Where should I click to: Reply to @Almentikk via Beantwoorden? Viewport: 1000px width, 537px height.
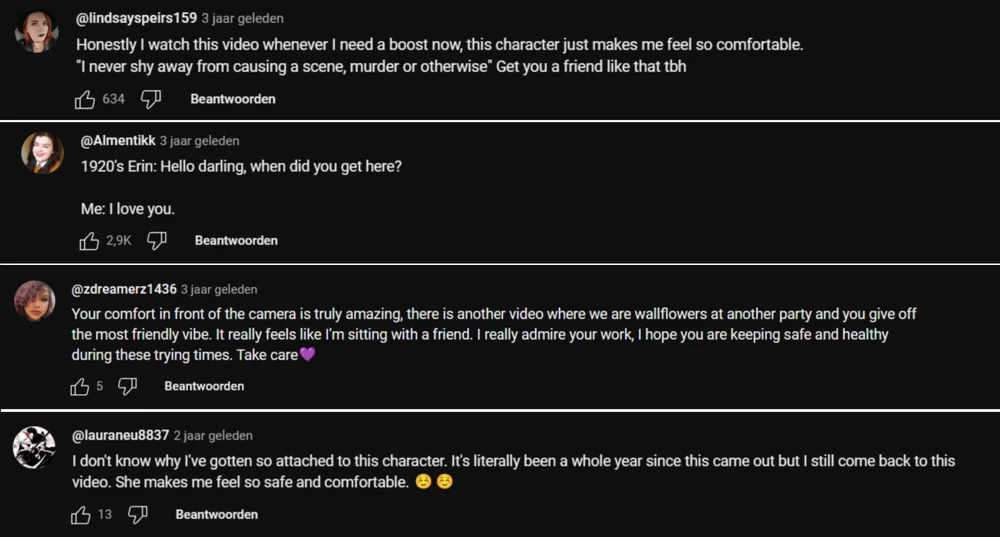(x=236, y=241)
